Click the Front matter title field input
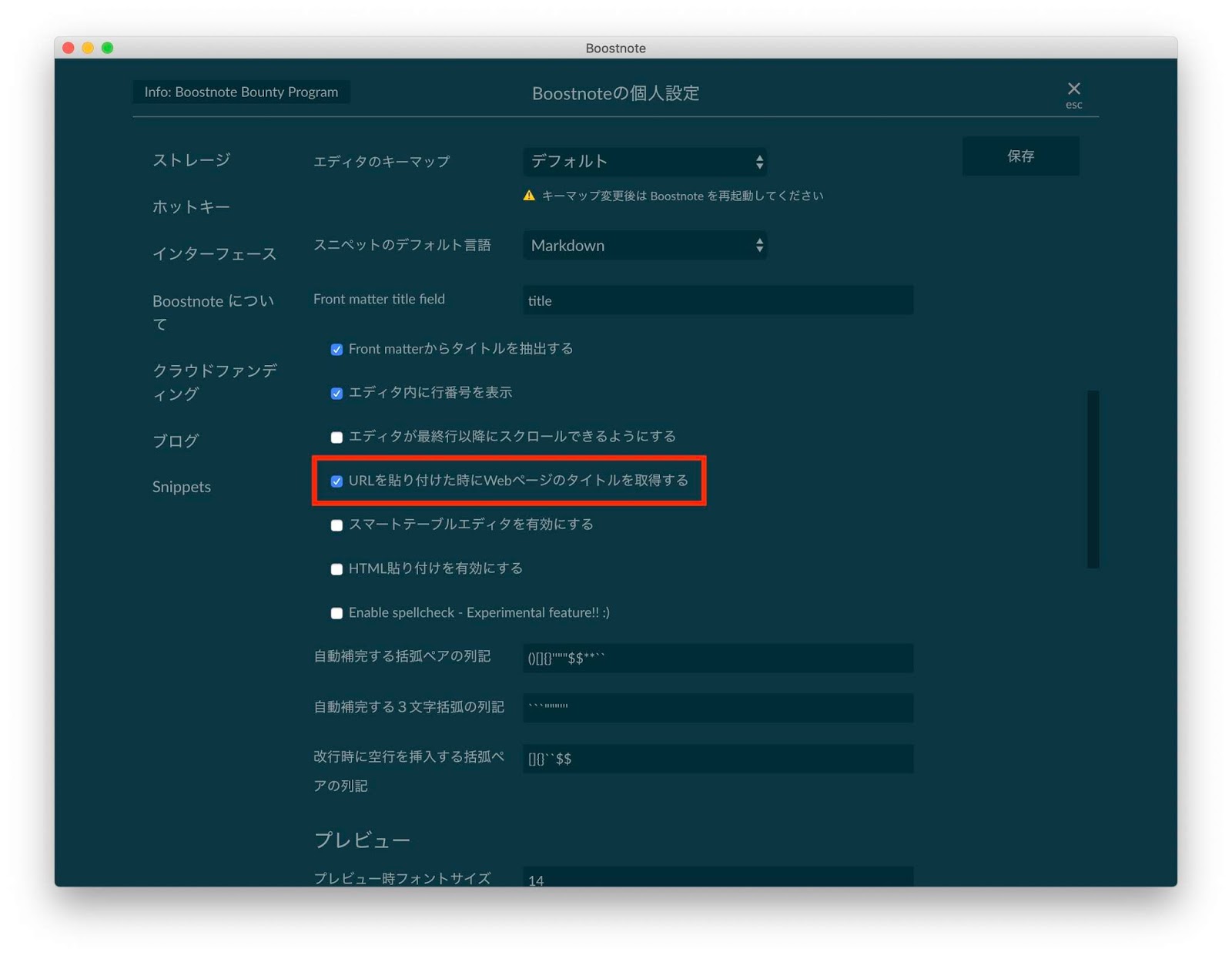The width and height of the screenshot is (1232, 959). click(717, 300)
